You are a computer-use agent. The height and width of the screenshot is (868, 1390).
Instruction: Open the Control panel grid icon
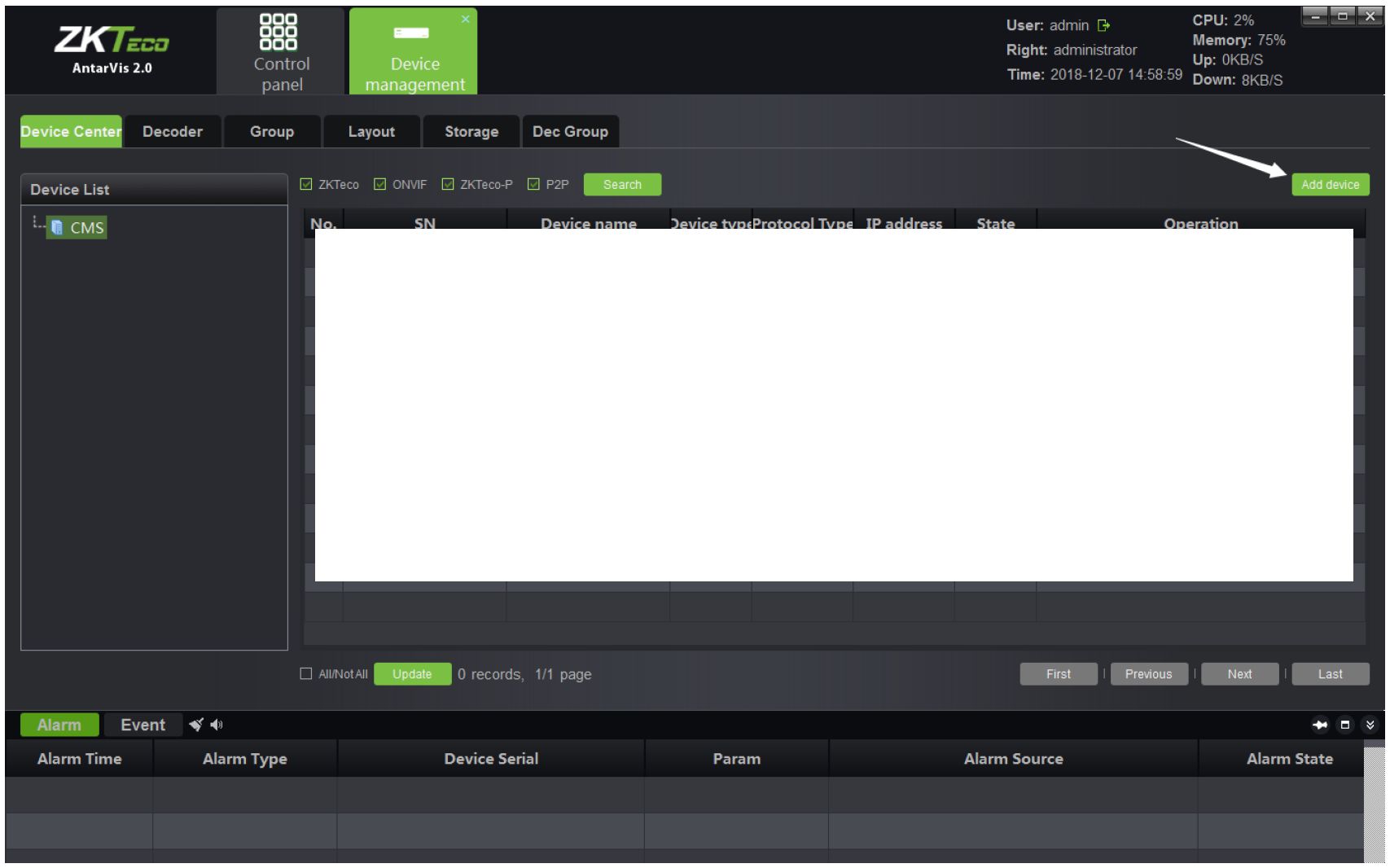pos(278,33)
